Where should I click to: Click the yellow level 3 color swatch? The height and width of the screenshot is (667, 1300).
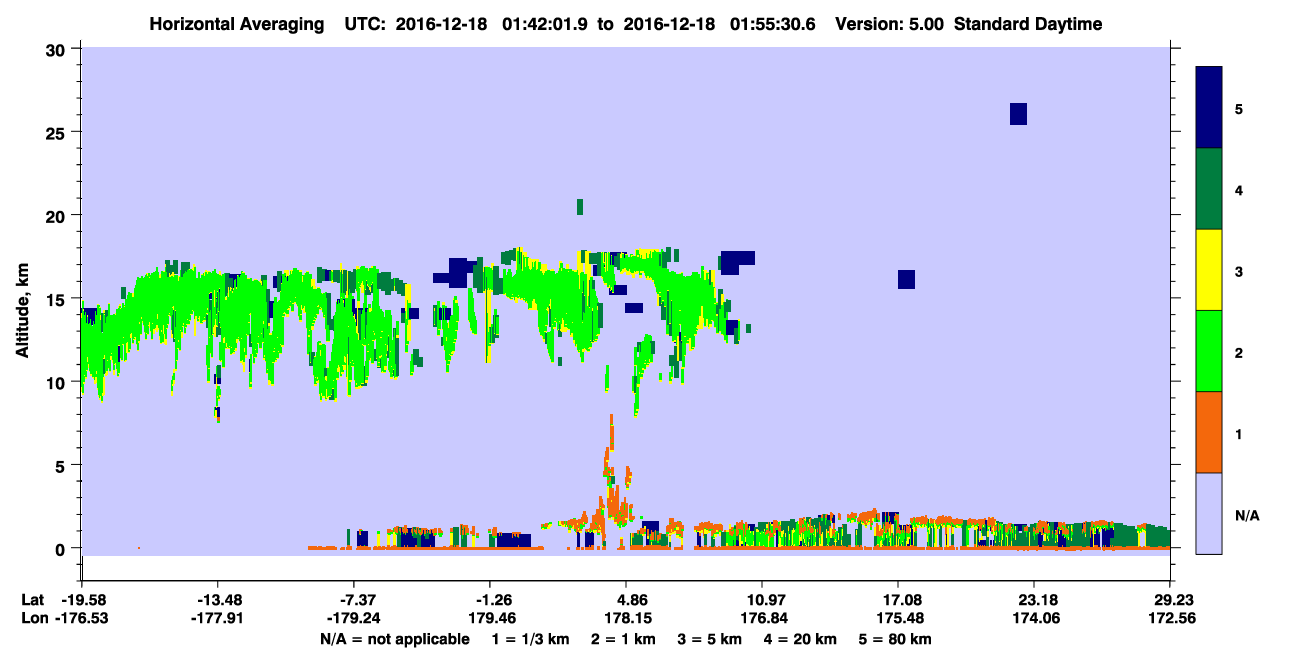coord(1209,270)
